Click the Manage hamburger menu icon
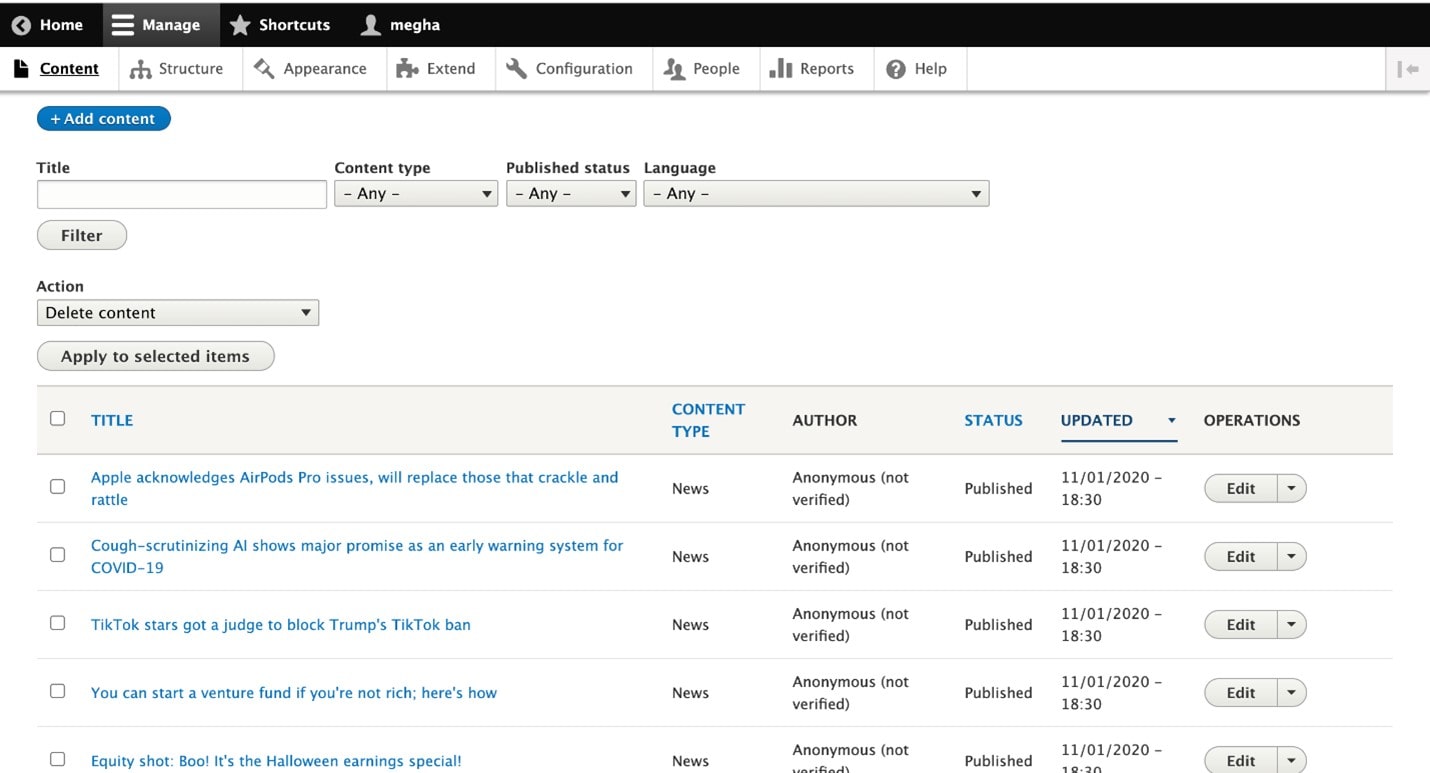The height and width of the screenshot is (773, 1430). click(123, 25)
